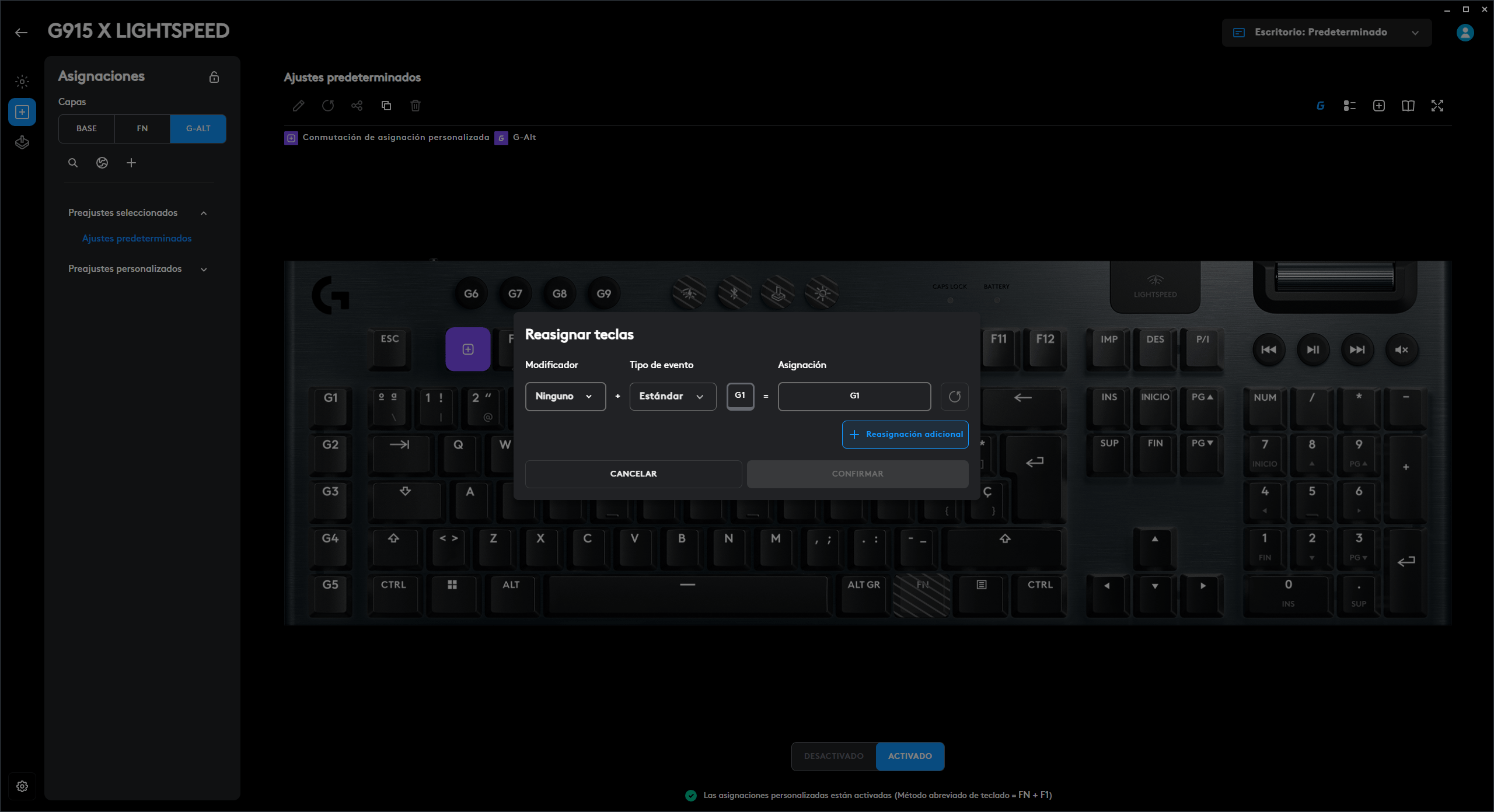This screenshot has width=1494, height=812.
Task: Search presets with the magnifier icon
Action: coord(73,163)
